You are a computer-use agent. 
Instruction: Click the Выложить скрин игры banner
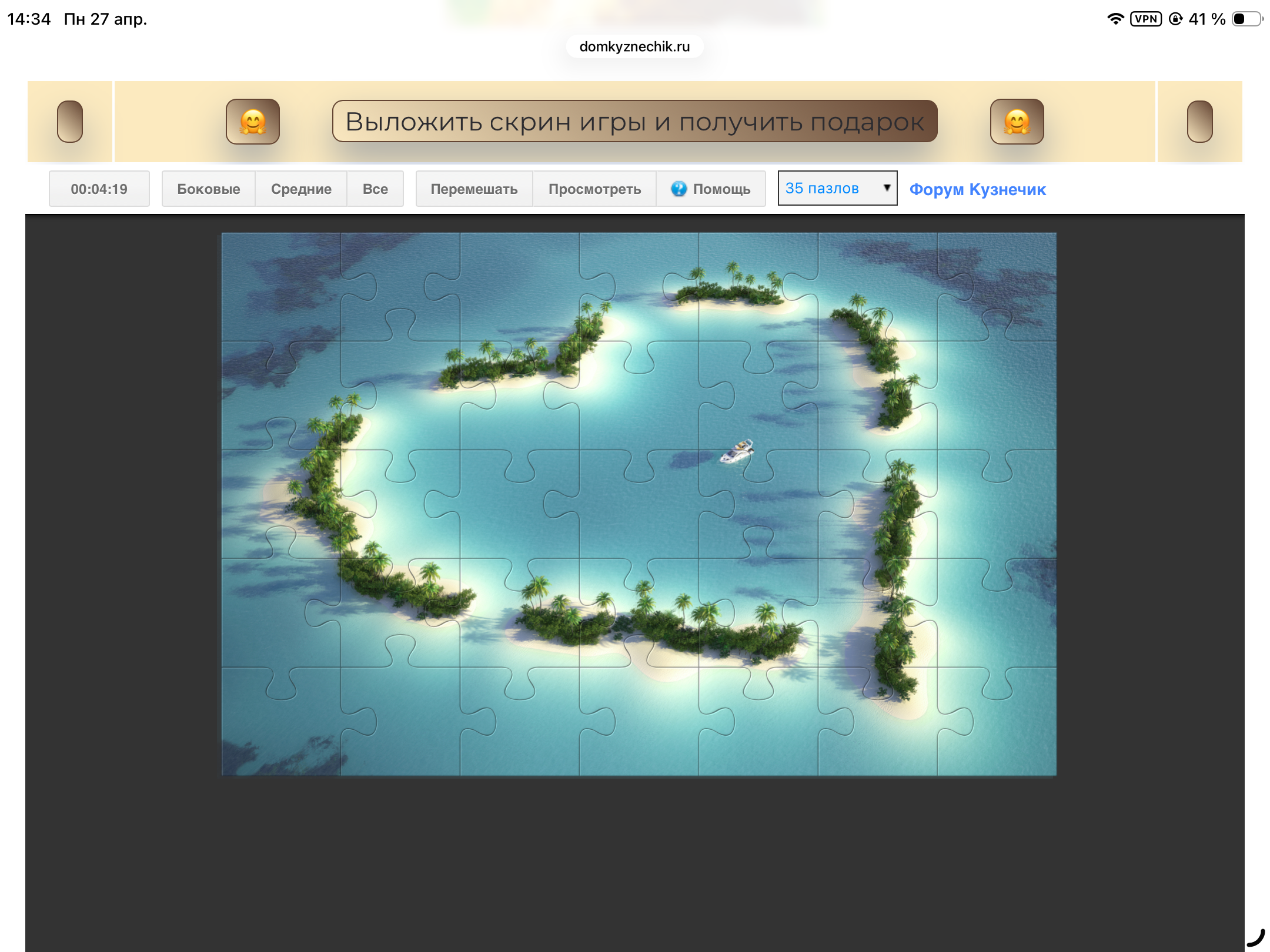634,122
